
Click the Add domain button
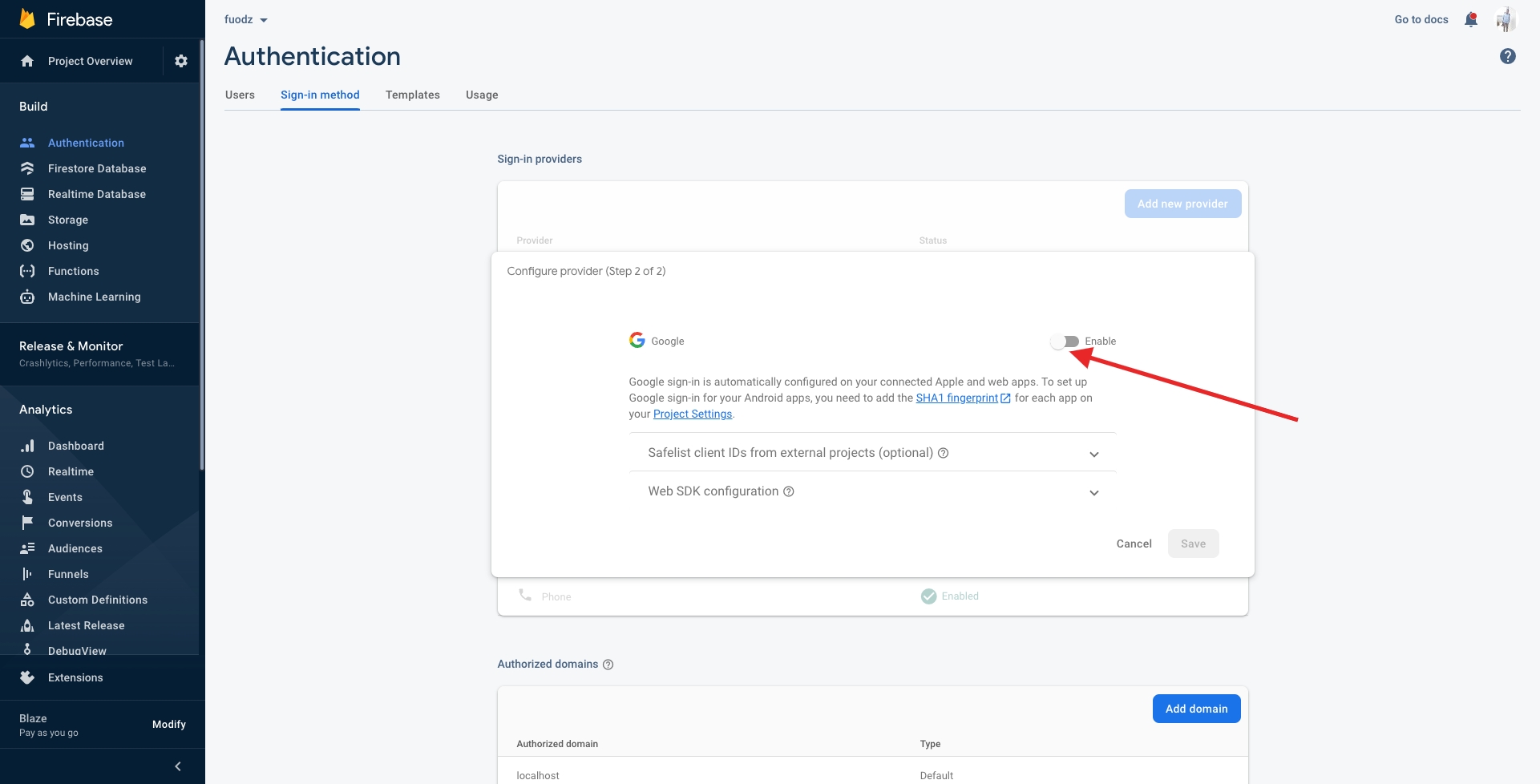(1196, 709)
